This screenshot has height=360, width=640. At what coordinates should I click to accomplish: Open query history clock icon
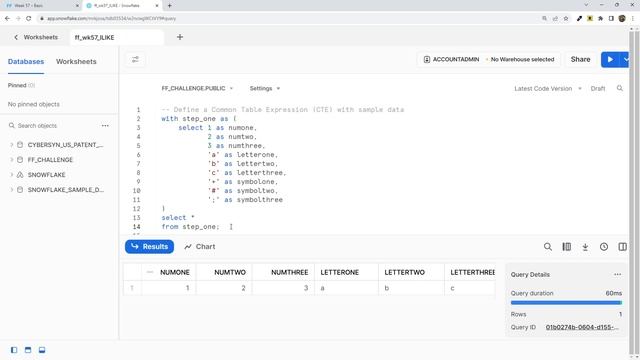click(x=604, y=247)
